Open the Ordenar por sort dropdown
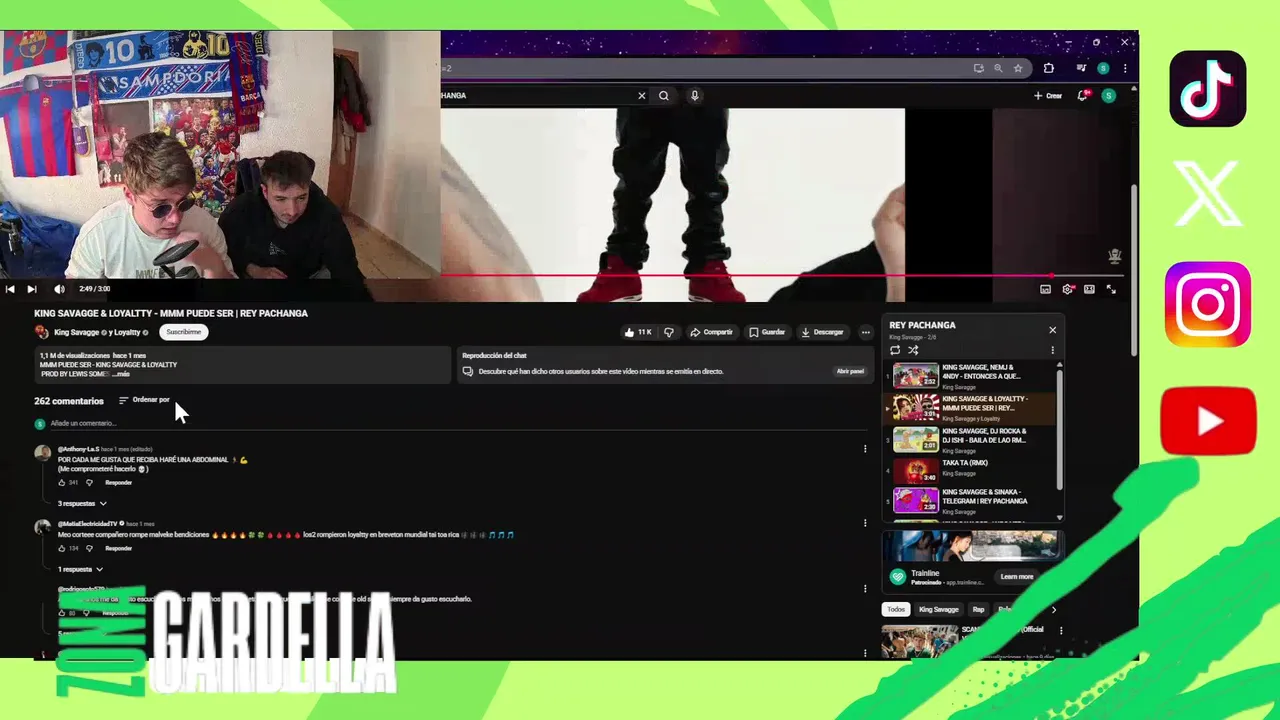 point(144,400)
